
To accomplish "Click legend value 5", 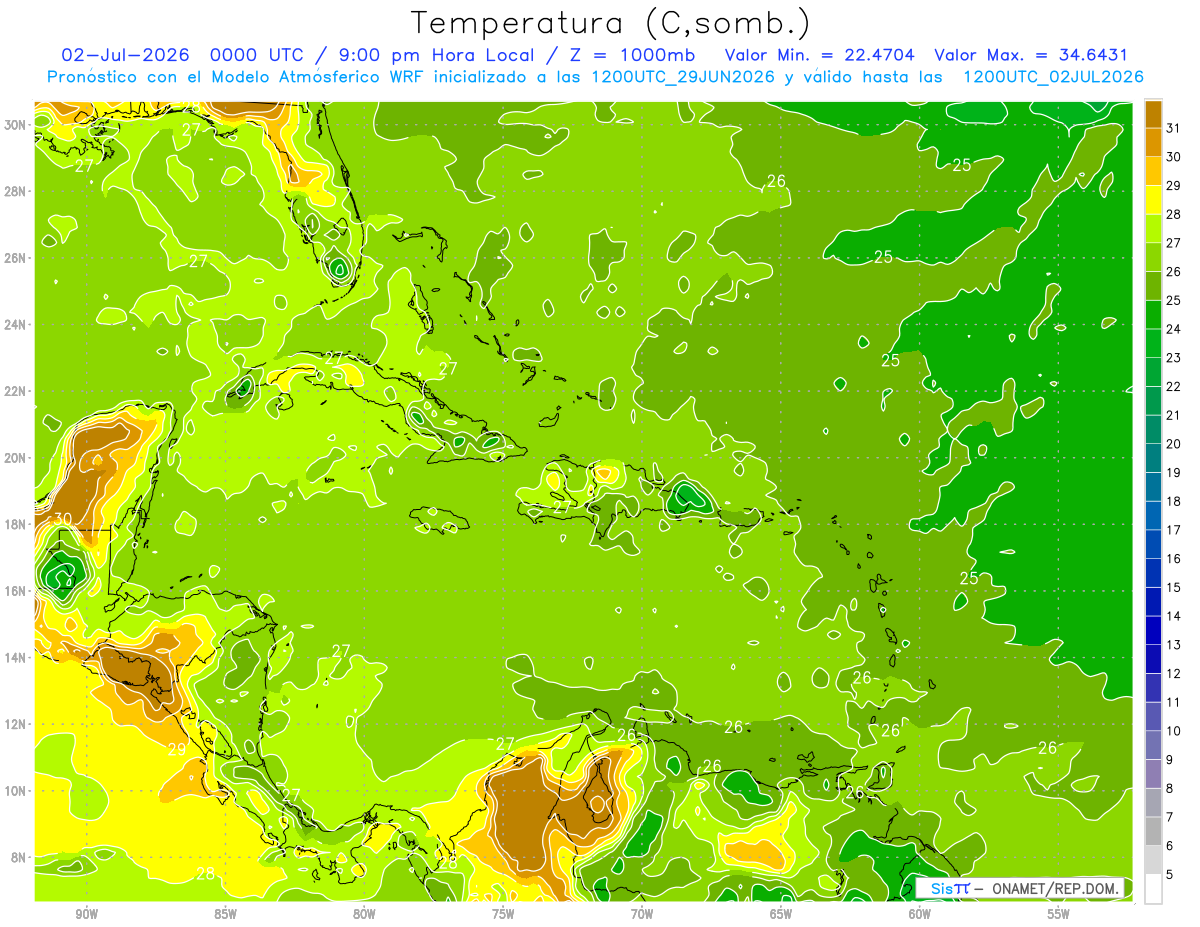I will (x=1171, y=875).
